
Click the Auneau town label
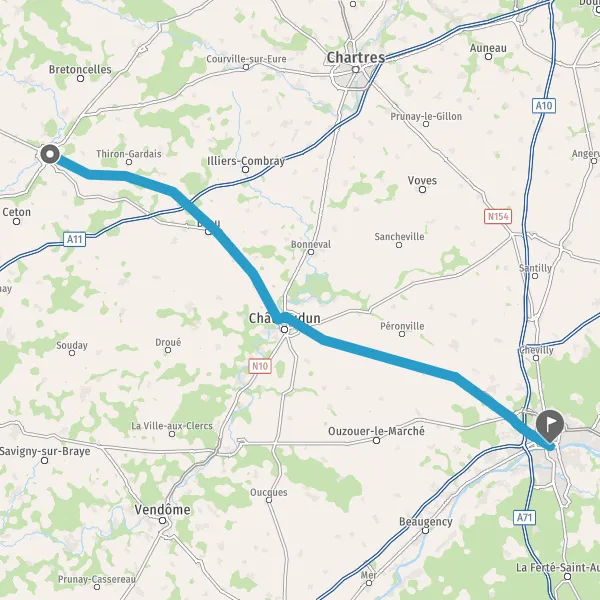point(488,48)
